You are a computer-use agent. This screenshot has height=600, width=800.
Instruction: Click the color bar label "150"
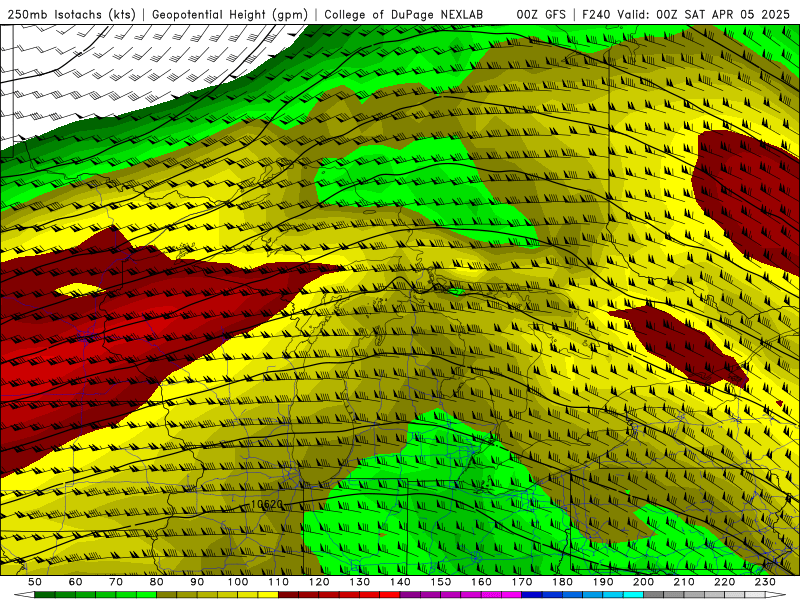[x=440, y=582]
